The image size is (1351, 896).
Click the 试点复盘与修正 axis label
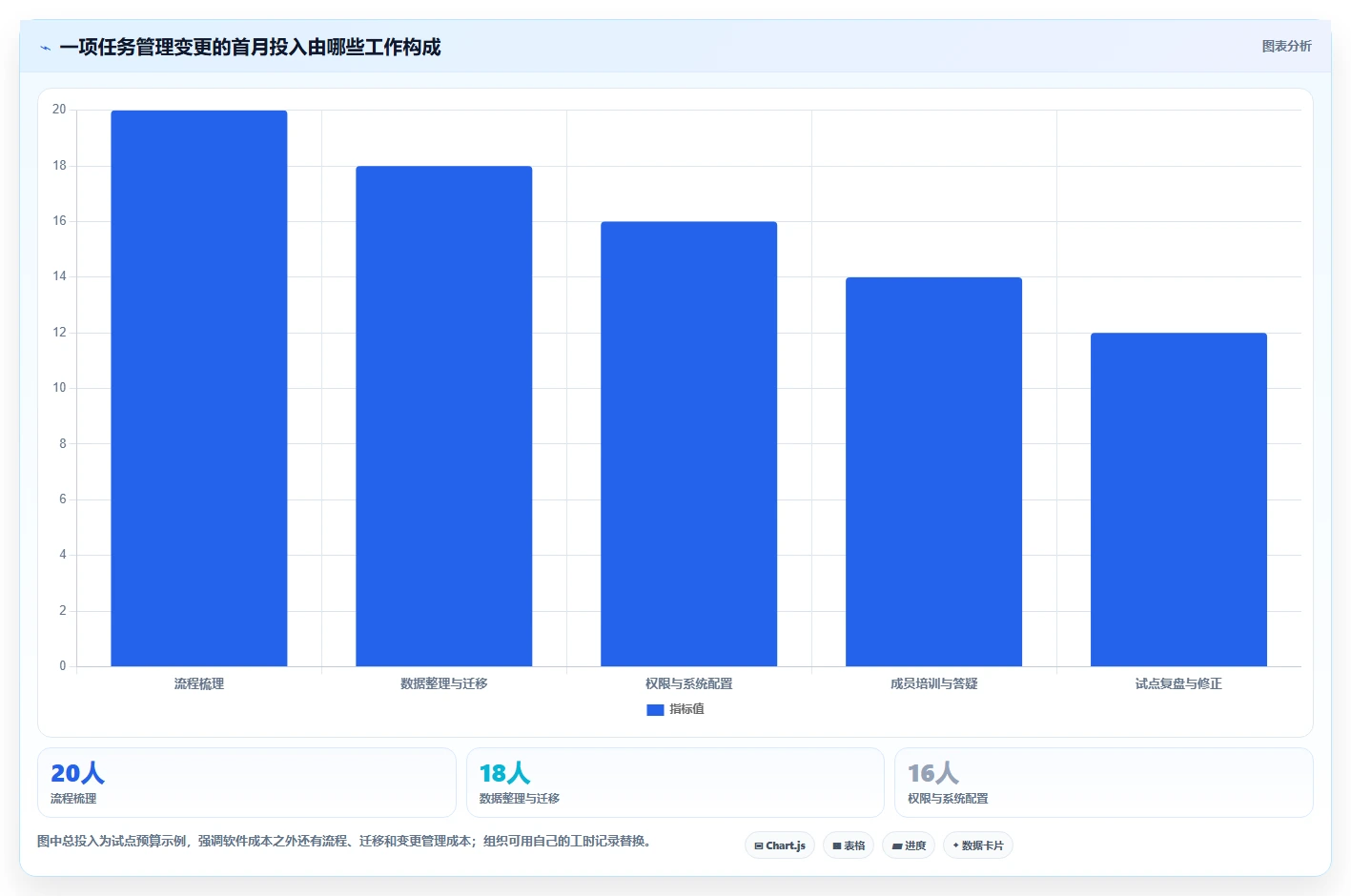(1179, 683)
